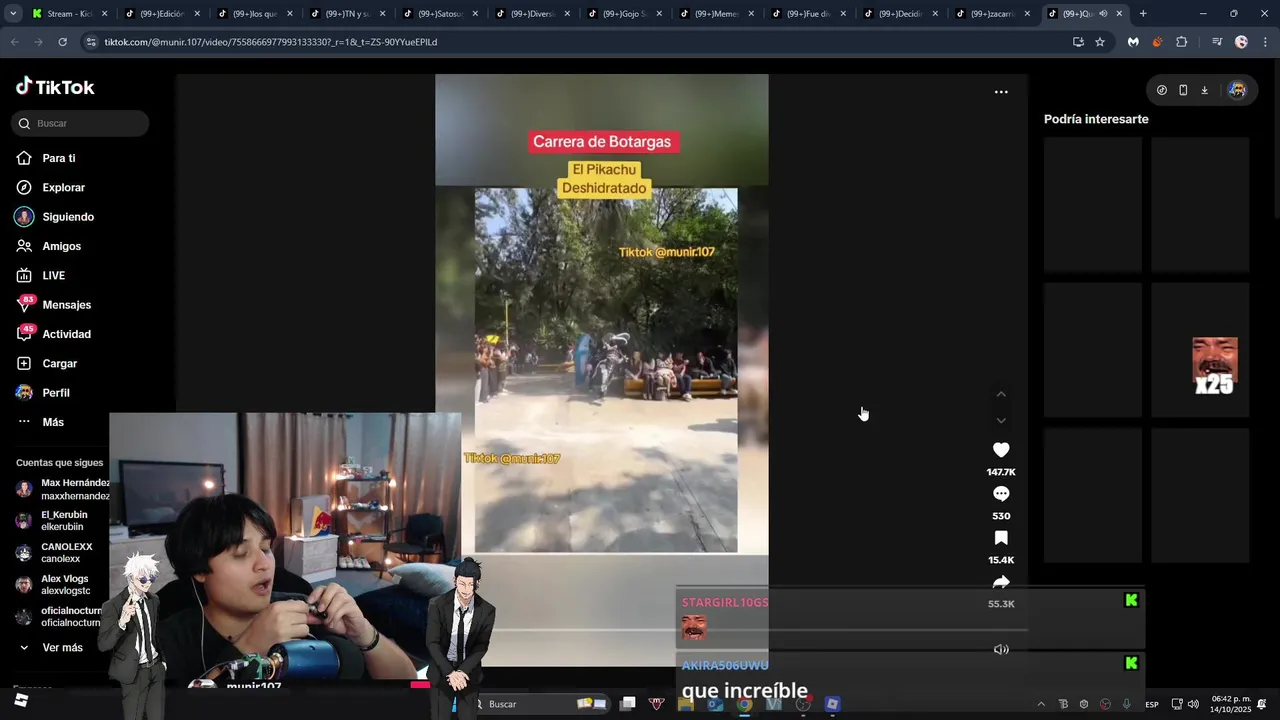
Task: Click the STARGIRL10GS chat message username
Action: coord(725,603)
